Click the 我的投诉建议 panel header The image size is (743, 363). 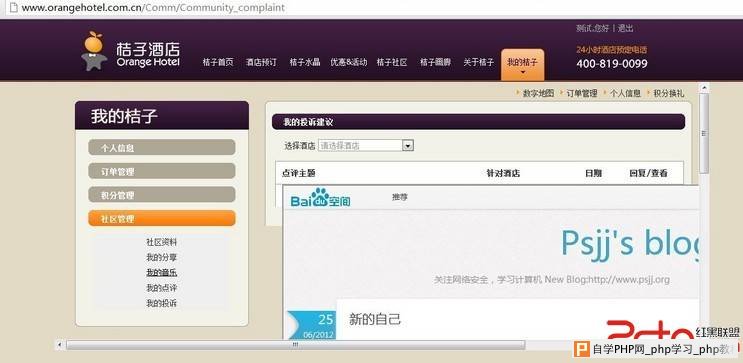(x=479, y=122)
